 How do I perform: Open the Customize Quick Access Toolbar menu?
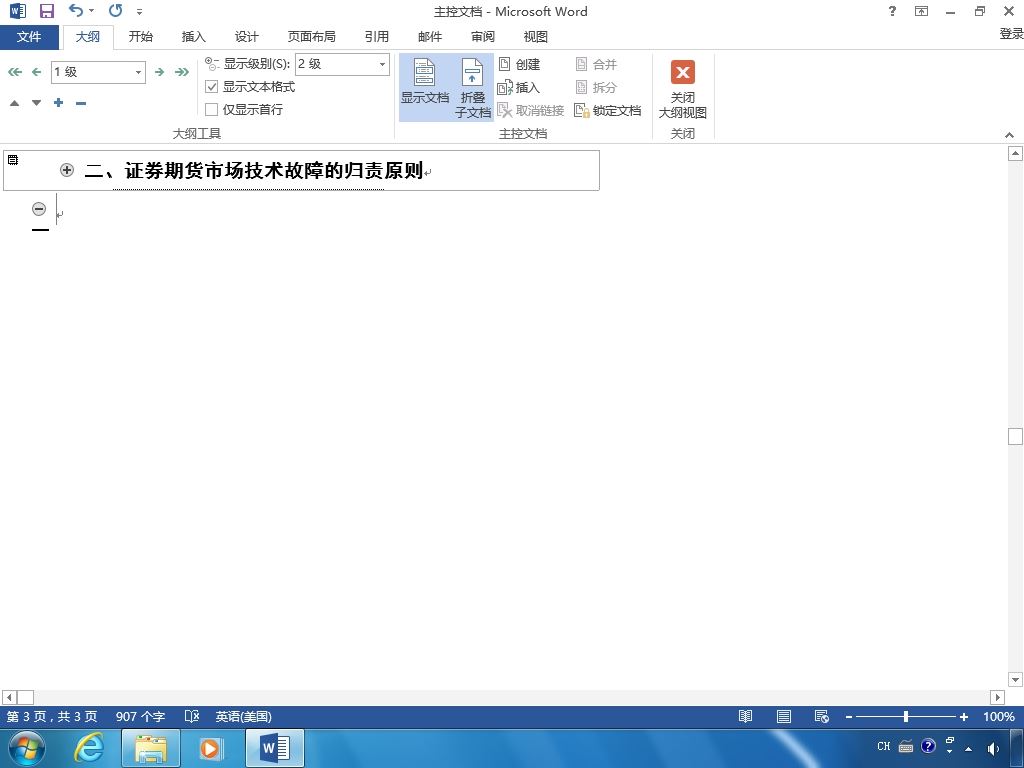140,12
